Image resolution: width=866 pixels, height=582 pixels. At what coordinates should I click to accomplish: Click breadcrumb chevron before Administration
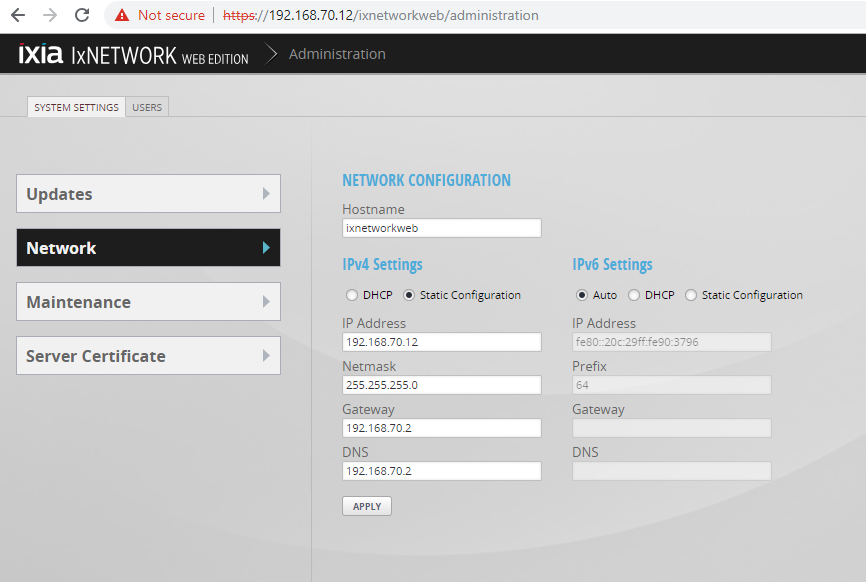[x=271, y=55]
